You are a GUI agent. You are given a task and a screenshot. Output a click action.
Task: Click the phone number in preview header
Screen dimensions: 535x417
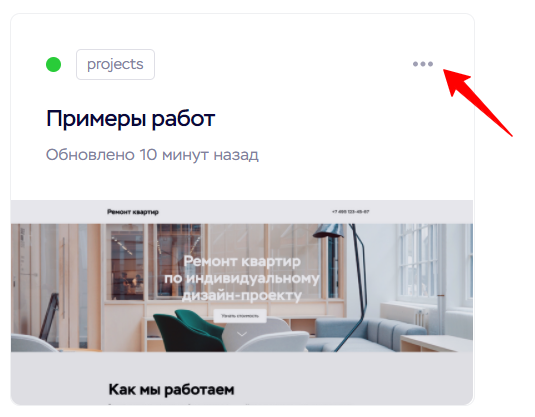[350, 212]
